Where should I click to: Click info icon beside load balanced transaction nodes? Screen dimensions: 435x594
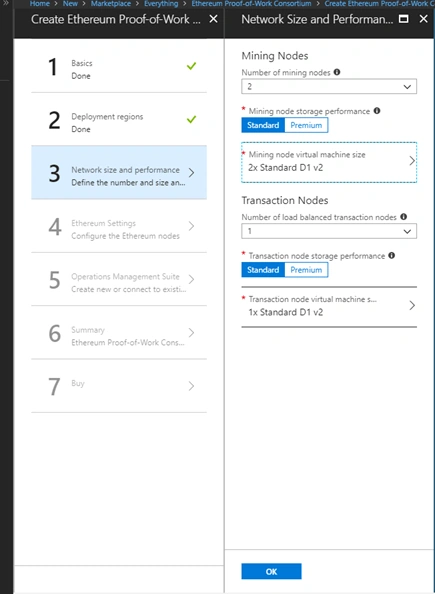[404, 217]
